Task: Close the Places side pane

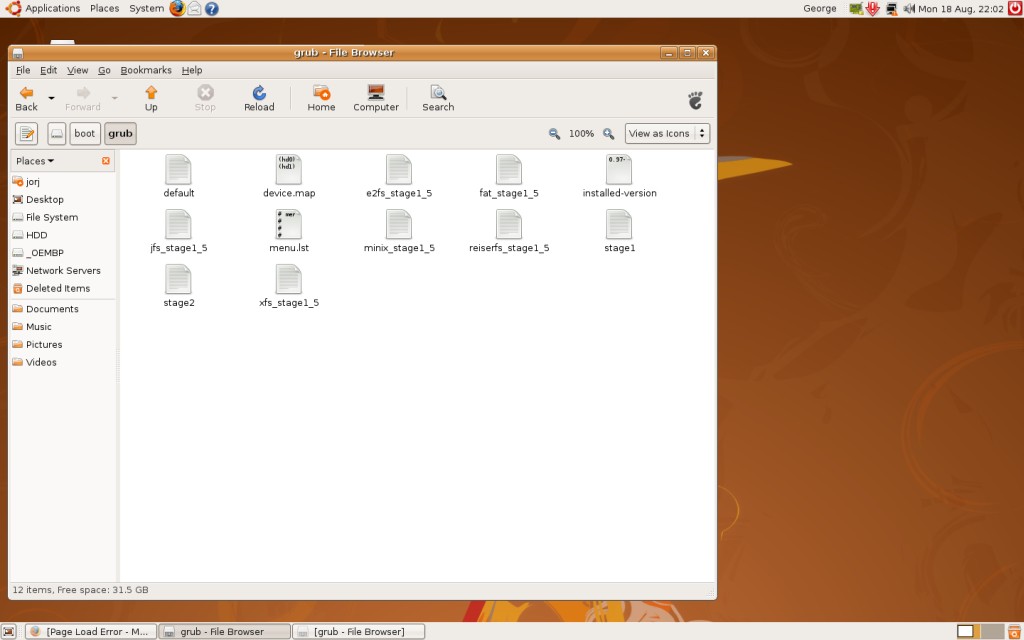Action: (106, 161)
